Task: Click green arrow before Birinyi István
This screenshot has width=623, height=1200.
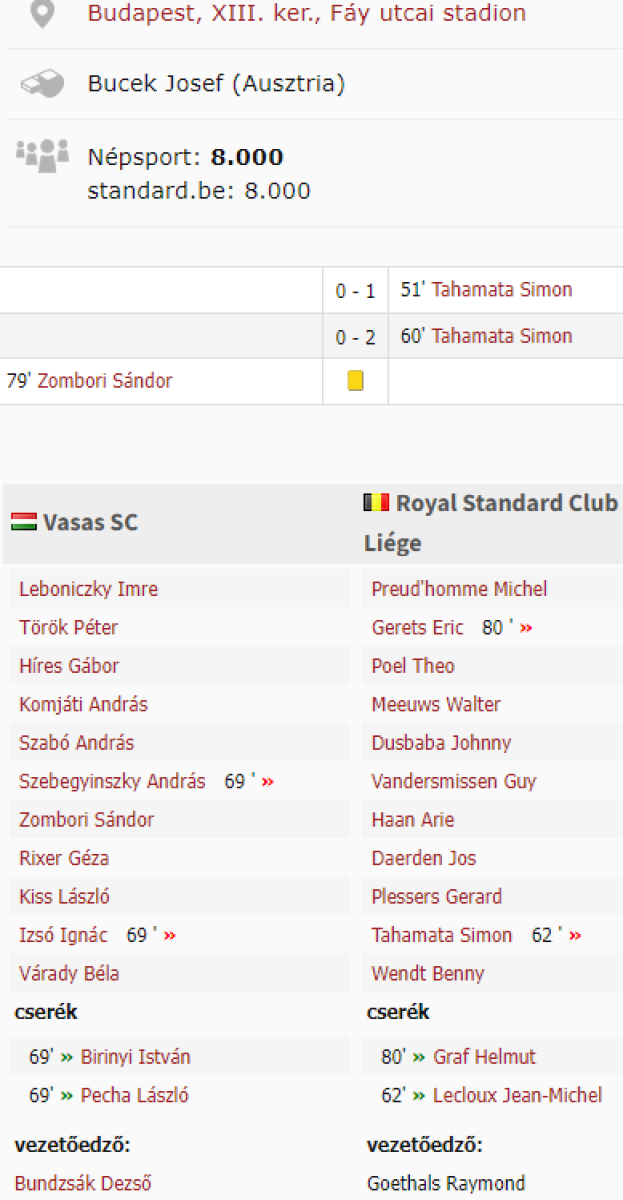Action: [x=67, y=1057]
